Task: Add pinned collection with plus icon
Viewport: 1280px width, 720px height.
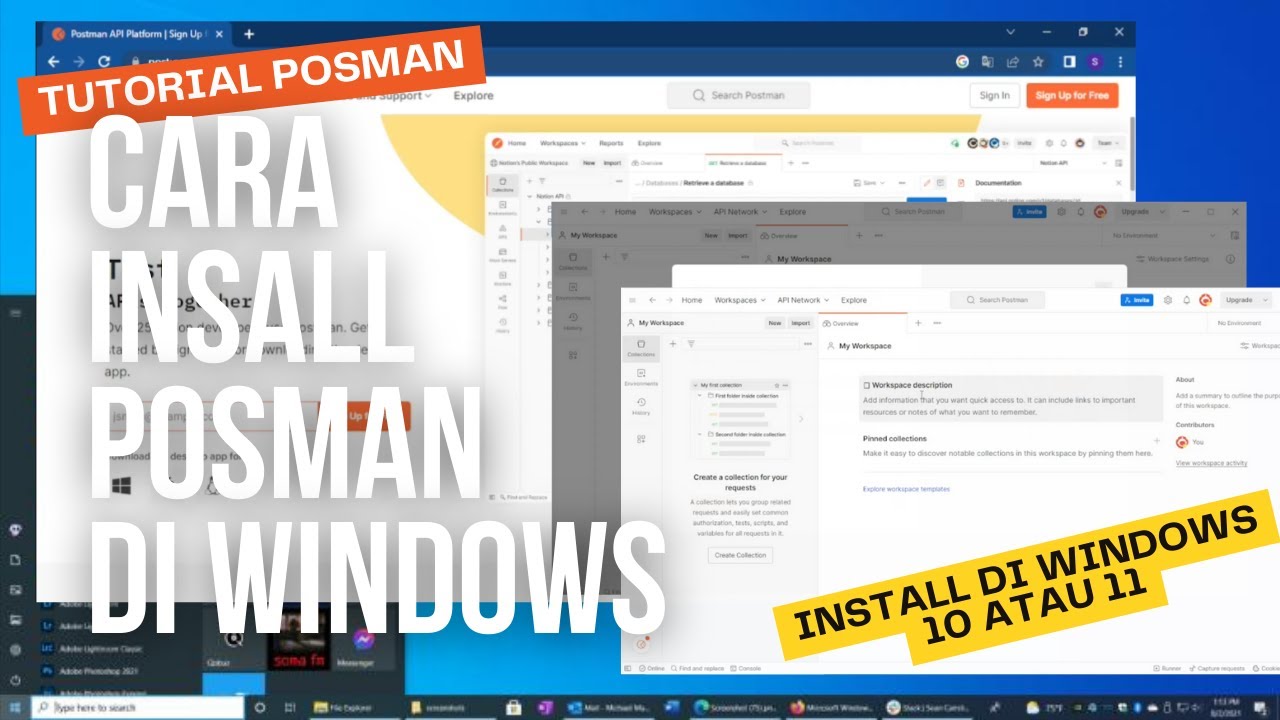Action: [1157, 440]
